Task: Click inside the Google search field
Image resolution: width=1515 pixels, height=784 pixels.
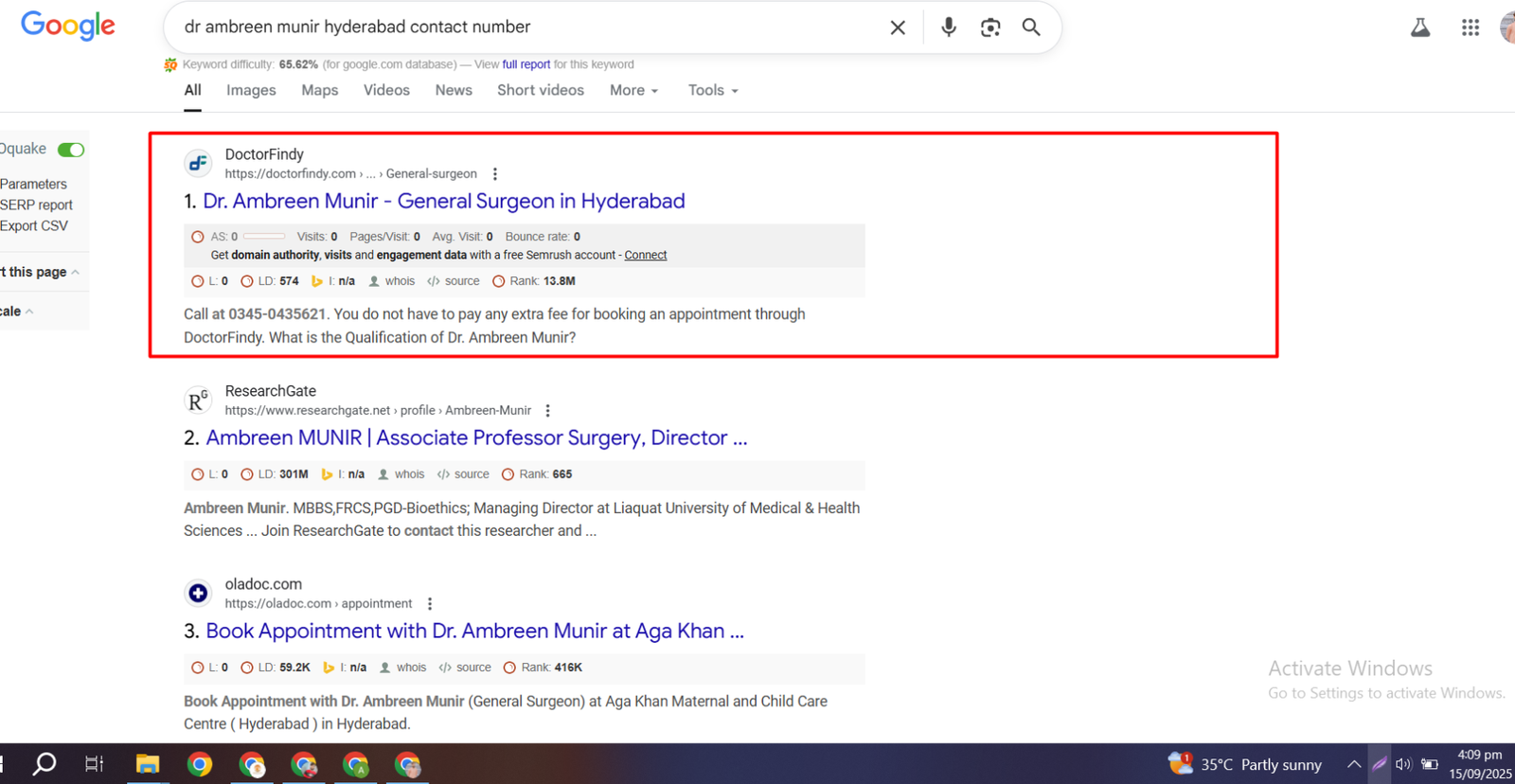Action: (x=521, y=27)
